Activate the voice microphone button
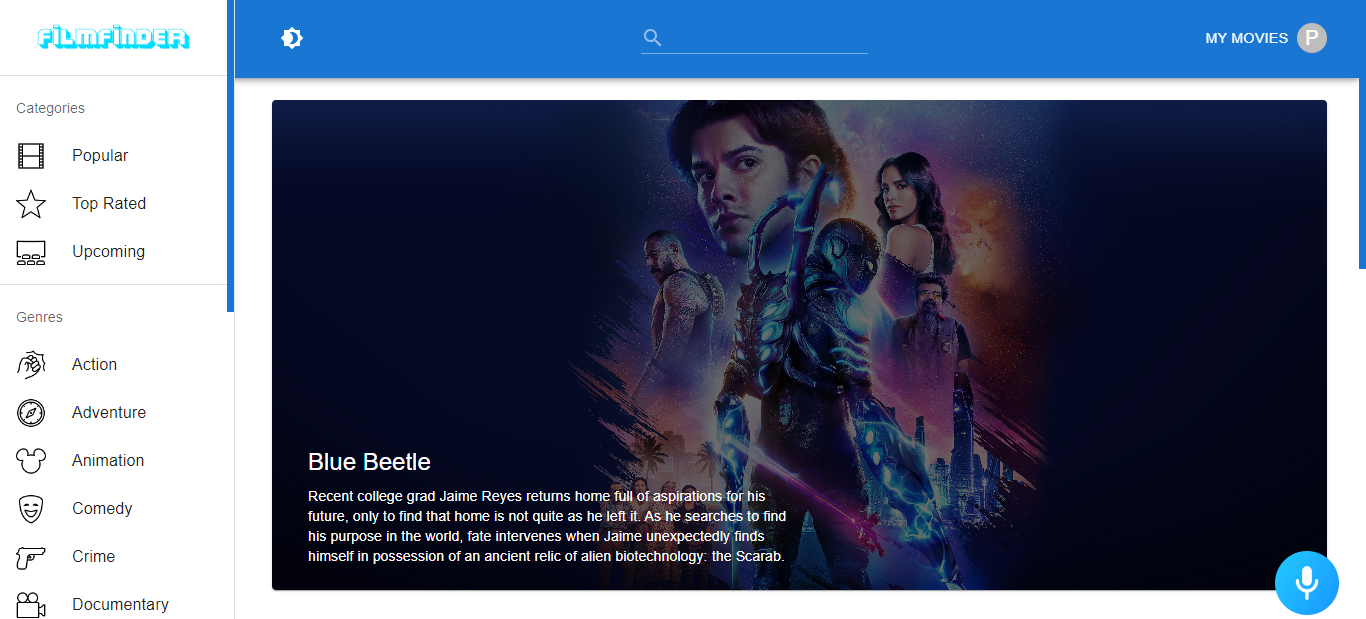This screenshot has width=1366, height=619. coord(1307,583)
